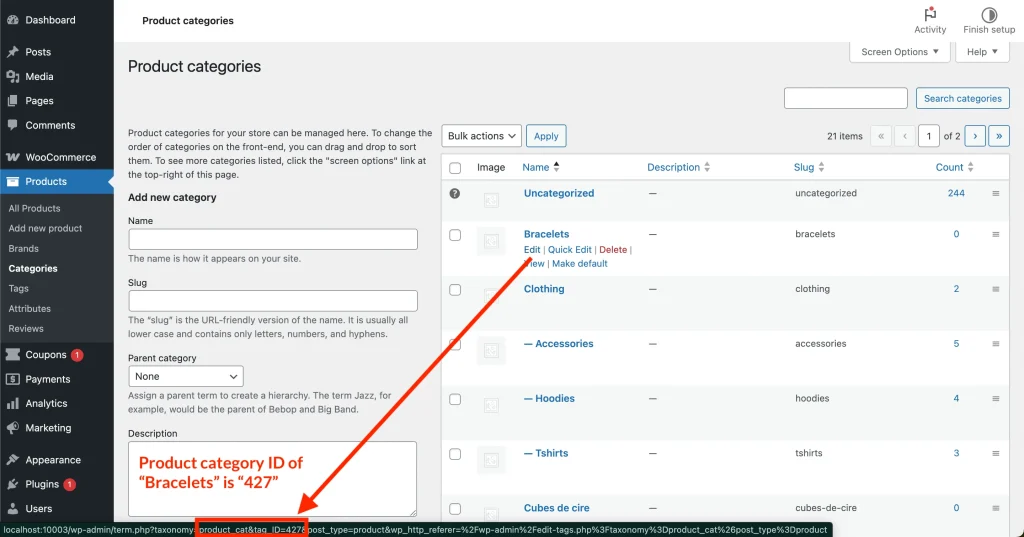Select Attributes in the Products submenu

30,308
